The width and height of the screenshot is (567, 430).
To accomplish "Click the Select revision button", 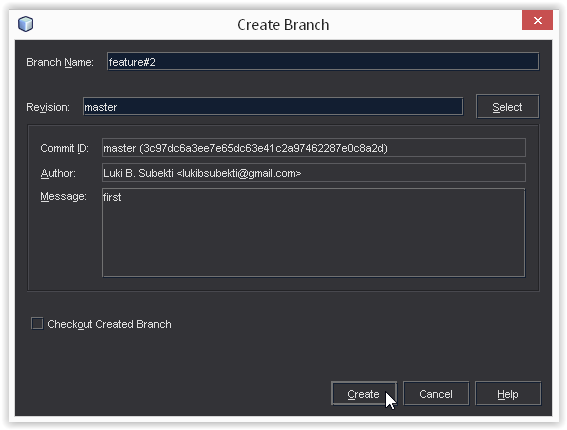I will 507,107.
